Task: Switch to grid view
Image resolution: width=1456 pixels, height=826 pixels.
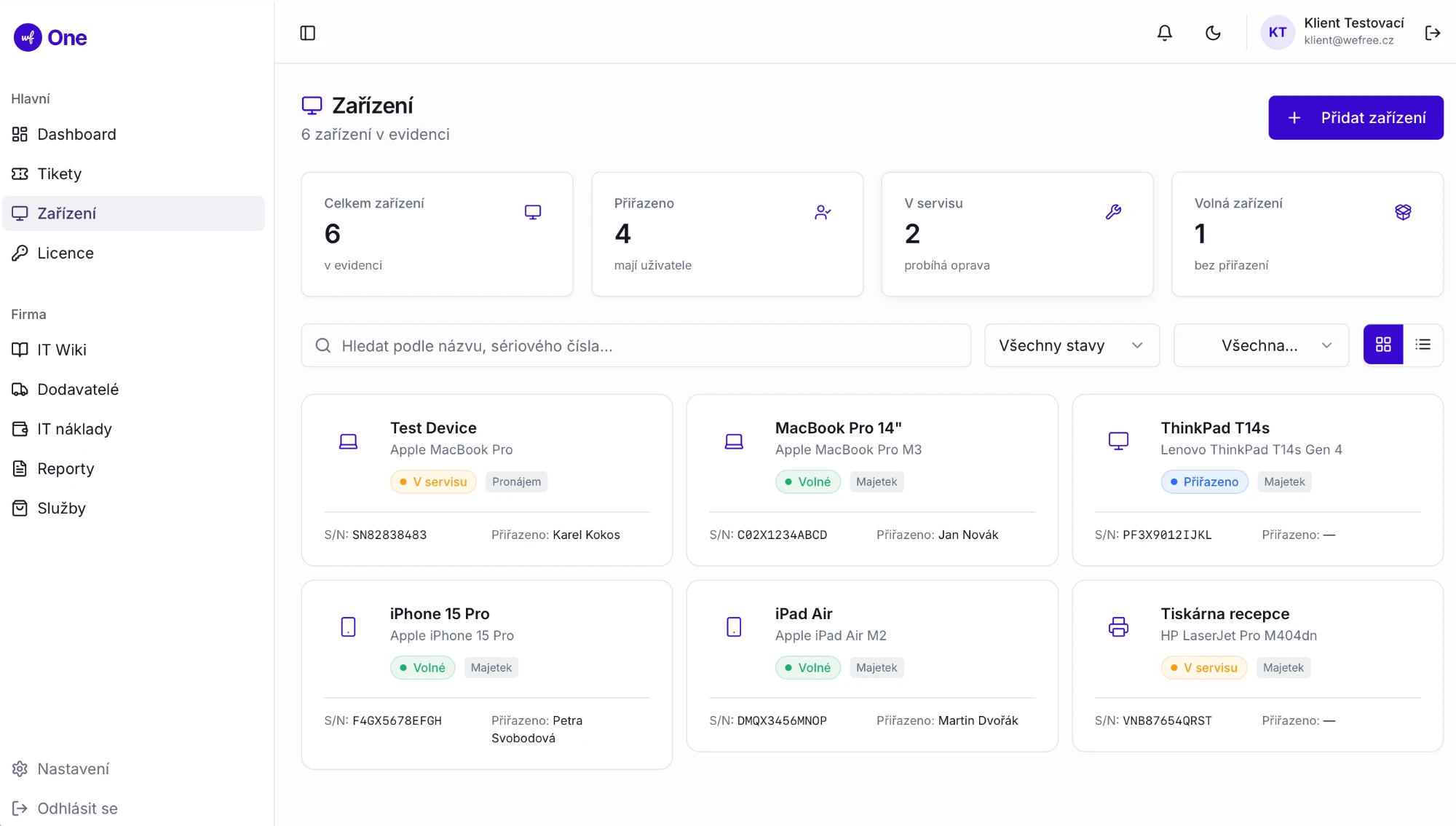Action: point(1383,345)
